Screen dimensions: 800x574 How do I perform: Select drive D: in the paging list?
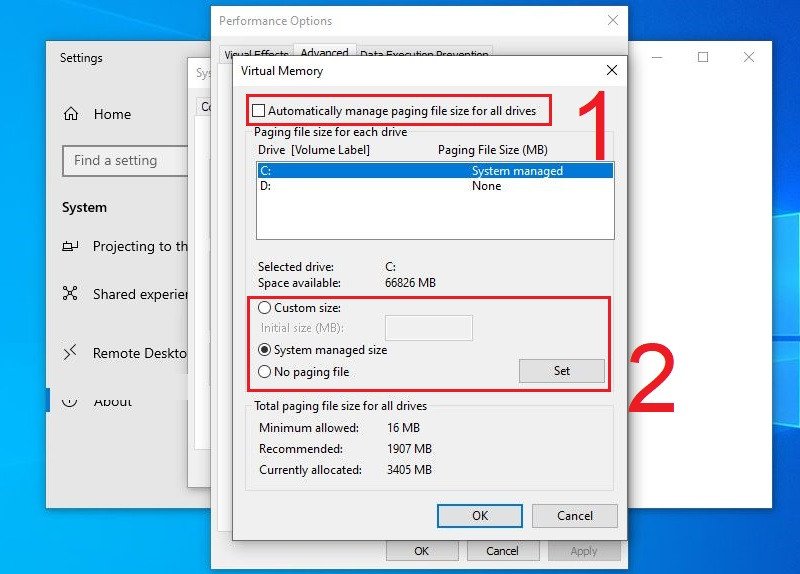coord(434,186)
